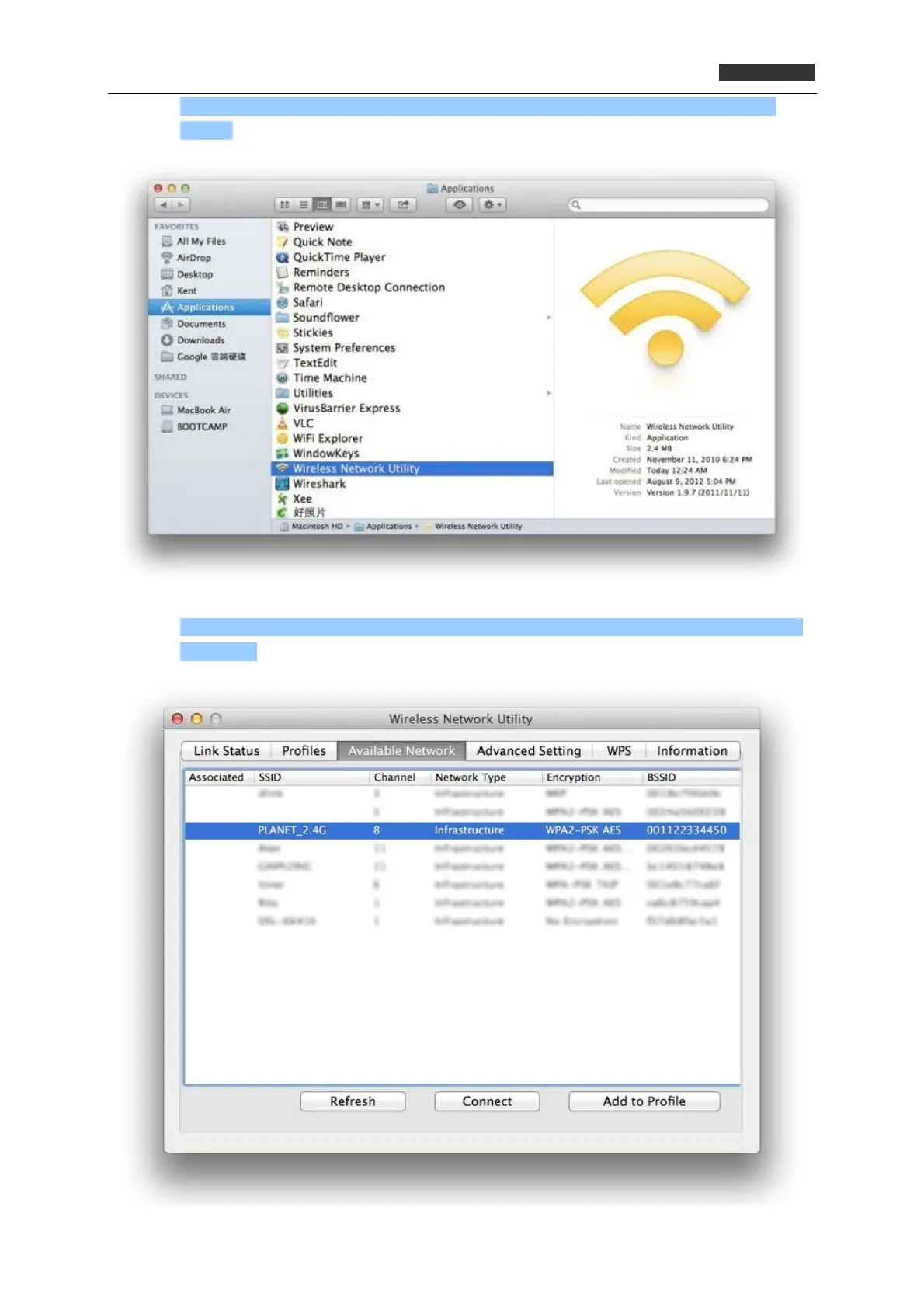Image resolution: width=924 pixels, height=1308 pixels.
Task: Open the Link Status tab
Action: click(x=226, y=751)
